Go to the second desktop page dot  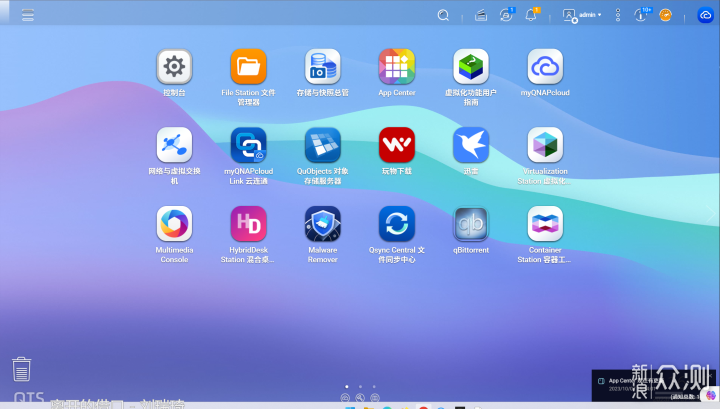pos(360,387)
